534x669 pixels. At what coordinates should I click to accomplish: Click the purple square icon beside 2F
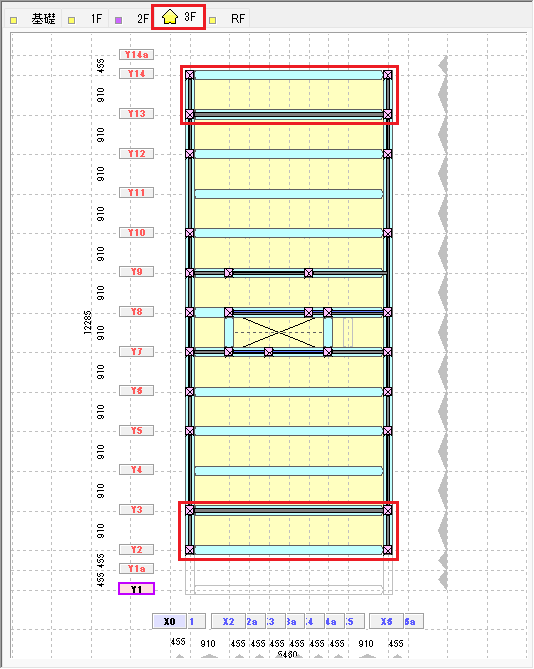click(x=119, y=20)
